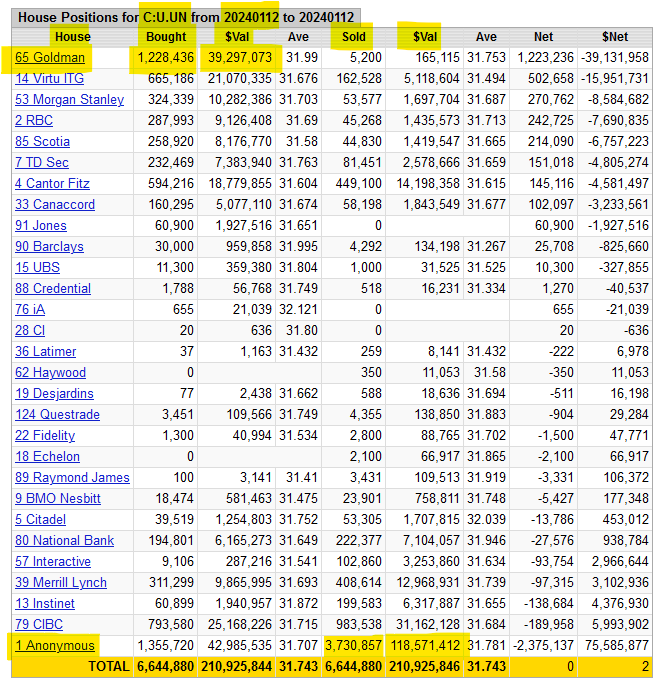
Task: Select Anonymous $Net 75,585,877
Action: coord(617,645)
